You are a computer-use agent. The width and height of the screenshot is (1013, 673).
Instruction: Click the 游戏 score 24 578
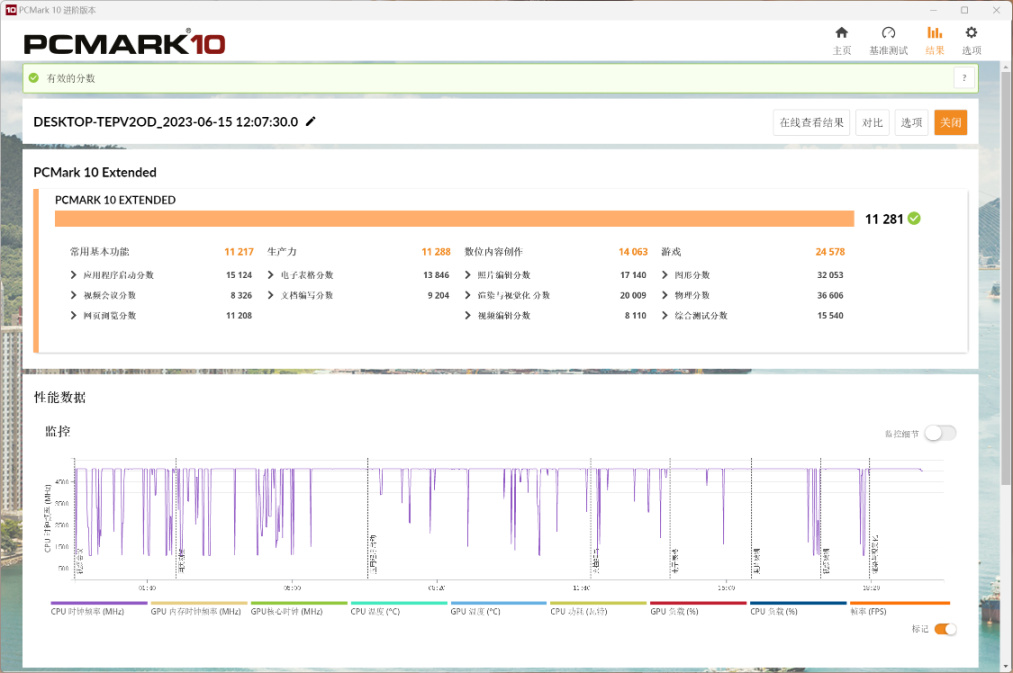coord(830,252)
